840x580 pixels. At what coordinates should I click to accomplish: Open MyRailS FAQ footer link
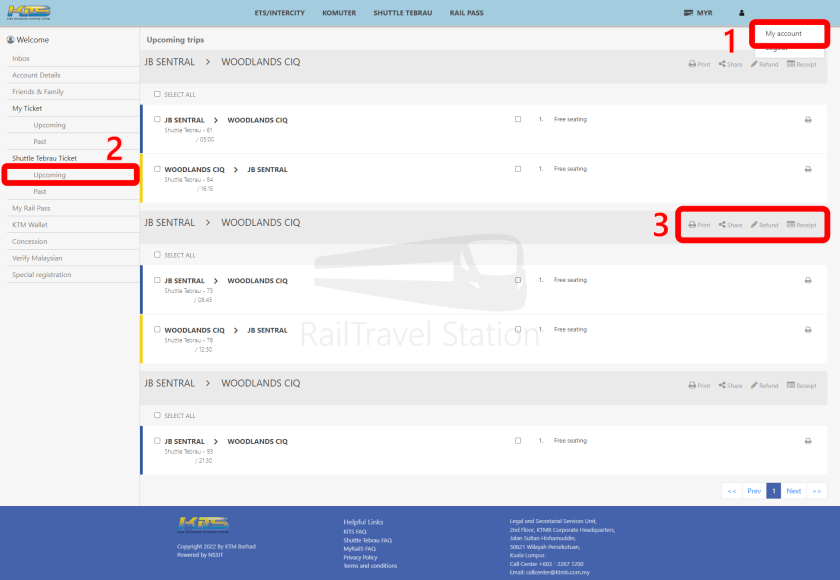(359, 549)
